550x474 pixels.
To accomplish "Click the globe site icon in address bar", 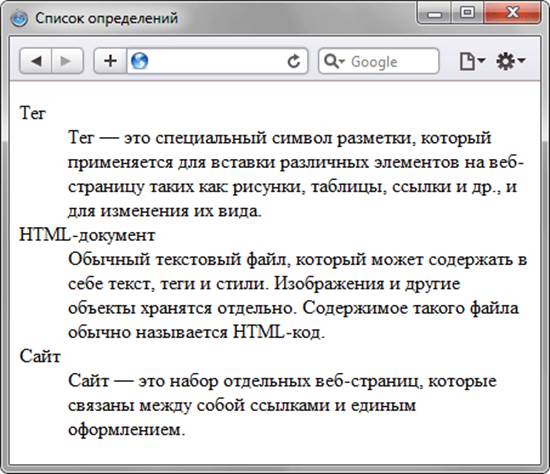I will pyautogui.click(x=139, y=61).
